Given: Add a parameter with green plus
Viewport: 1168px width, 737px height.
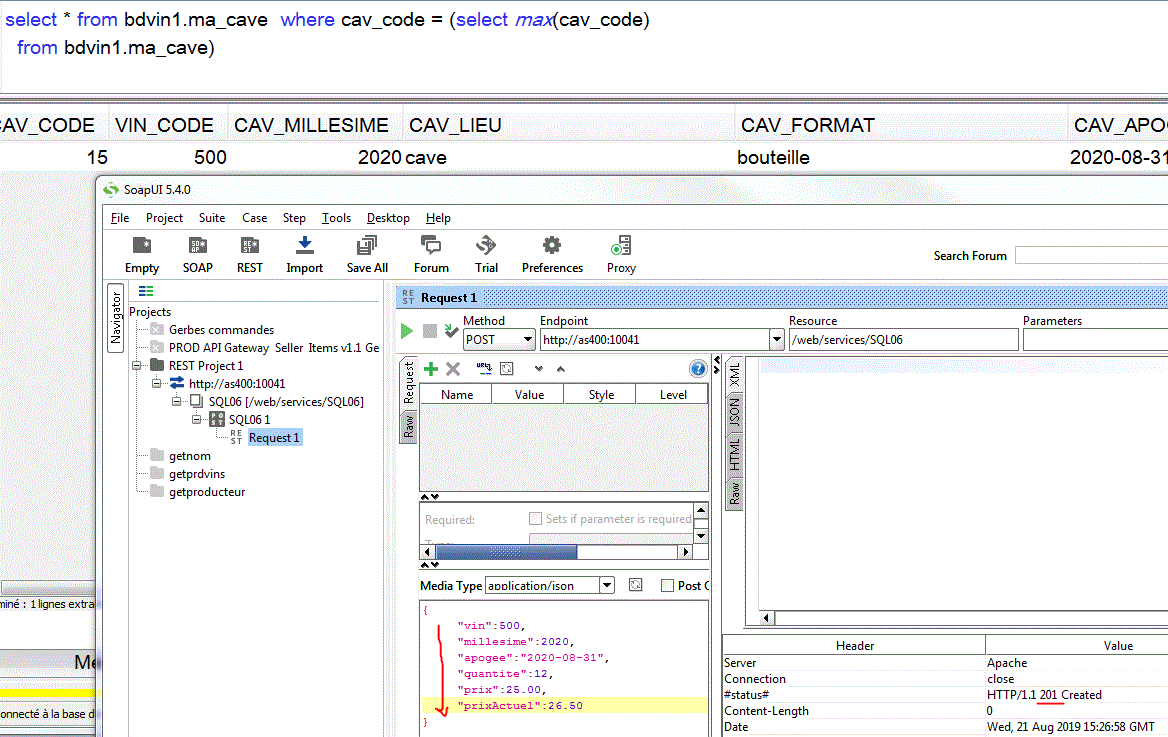Looking at the screenshot, I should (431, 369).
